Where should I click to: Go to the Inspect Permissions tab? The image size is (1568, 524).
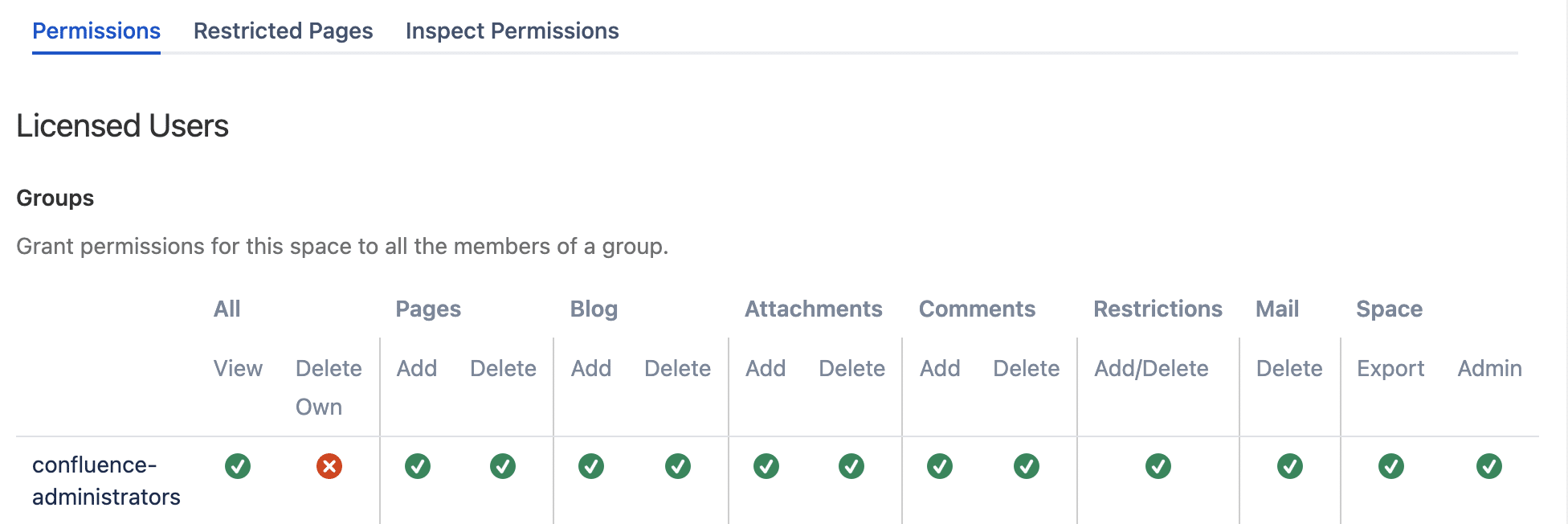[512, 31]
